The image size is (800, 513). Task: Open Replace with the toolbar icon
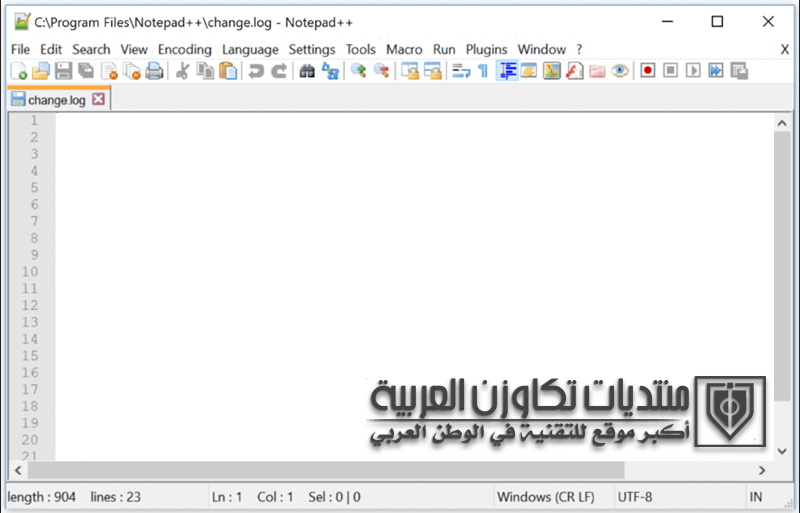330,71
